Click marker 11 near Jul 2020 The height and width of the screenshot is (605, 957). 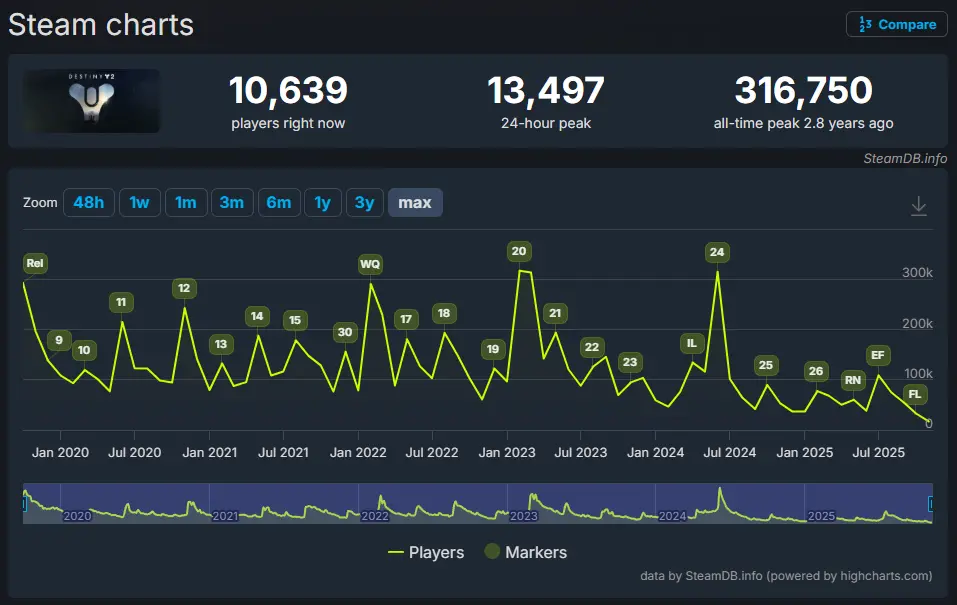coord(121,302)
